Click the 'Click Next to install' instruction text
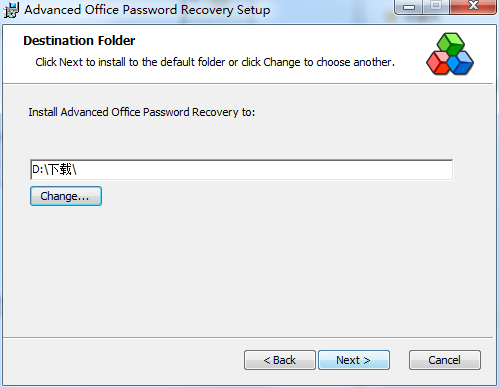 (215, 62)
